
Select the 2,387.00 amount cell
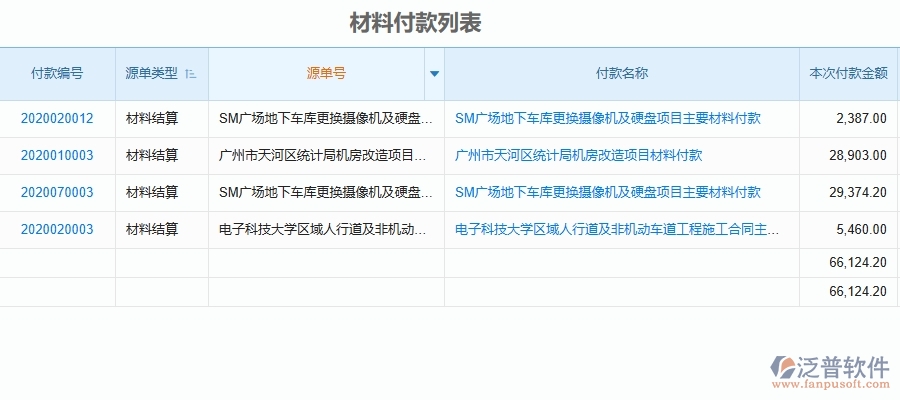coord(860,118)
